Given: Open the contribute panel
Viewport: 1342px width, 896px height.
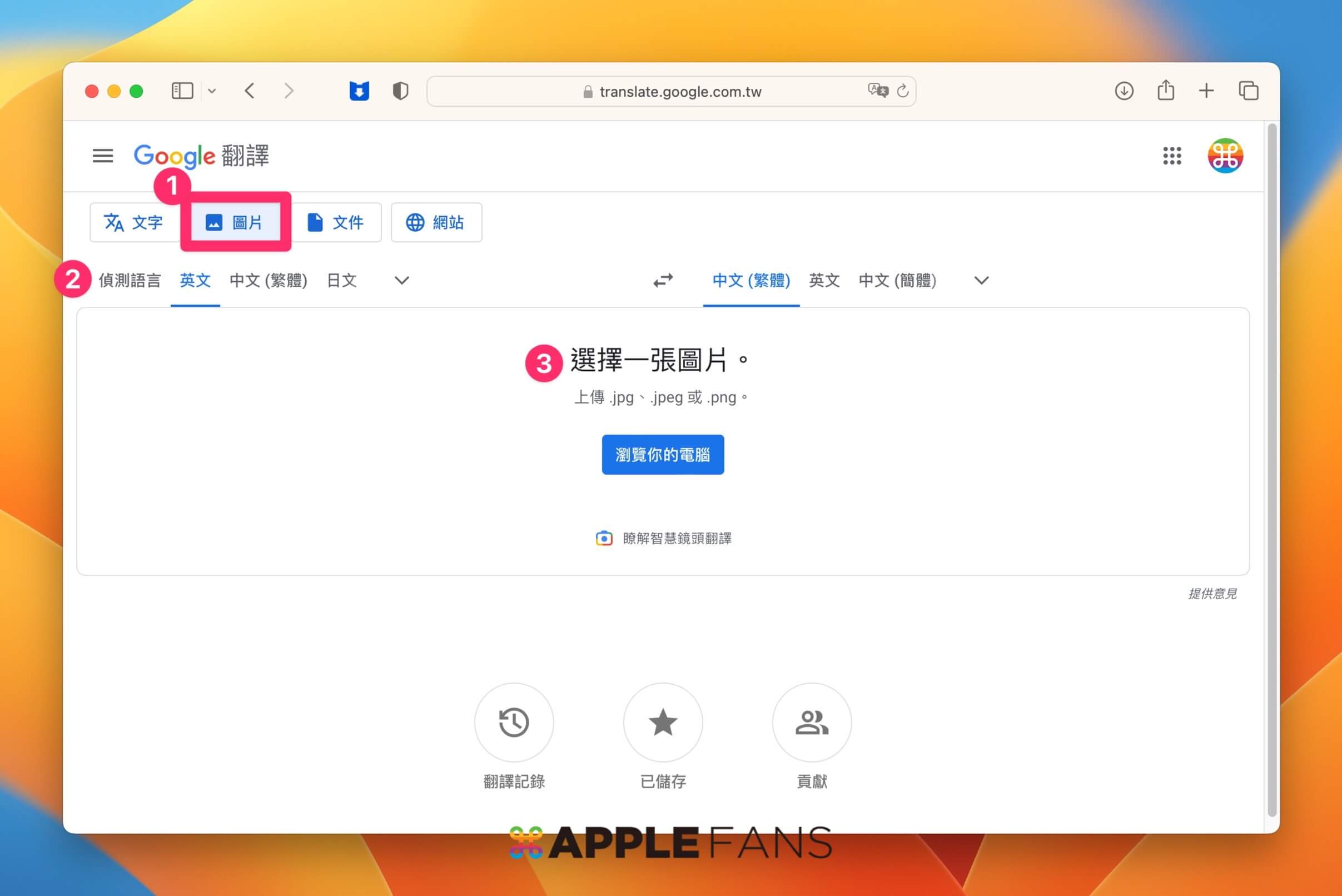Looking at the screenshot, I should pos(812,722).
